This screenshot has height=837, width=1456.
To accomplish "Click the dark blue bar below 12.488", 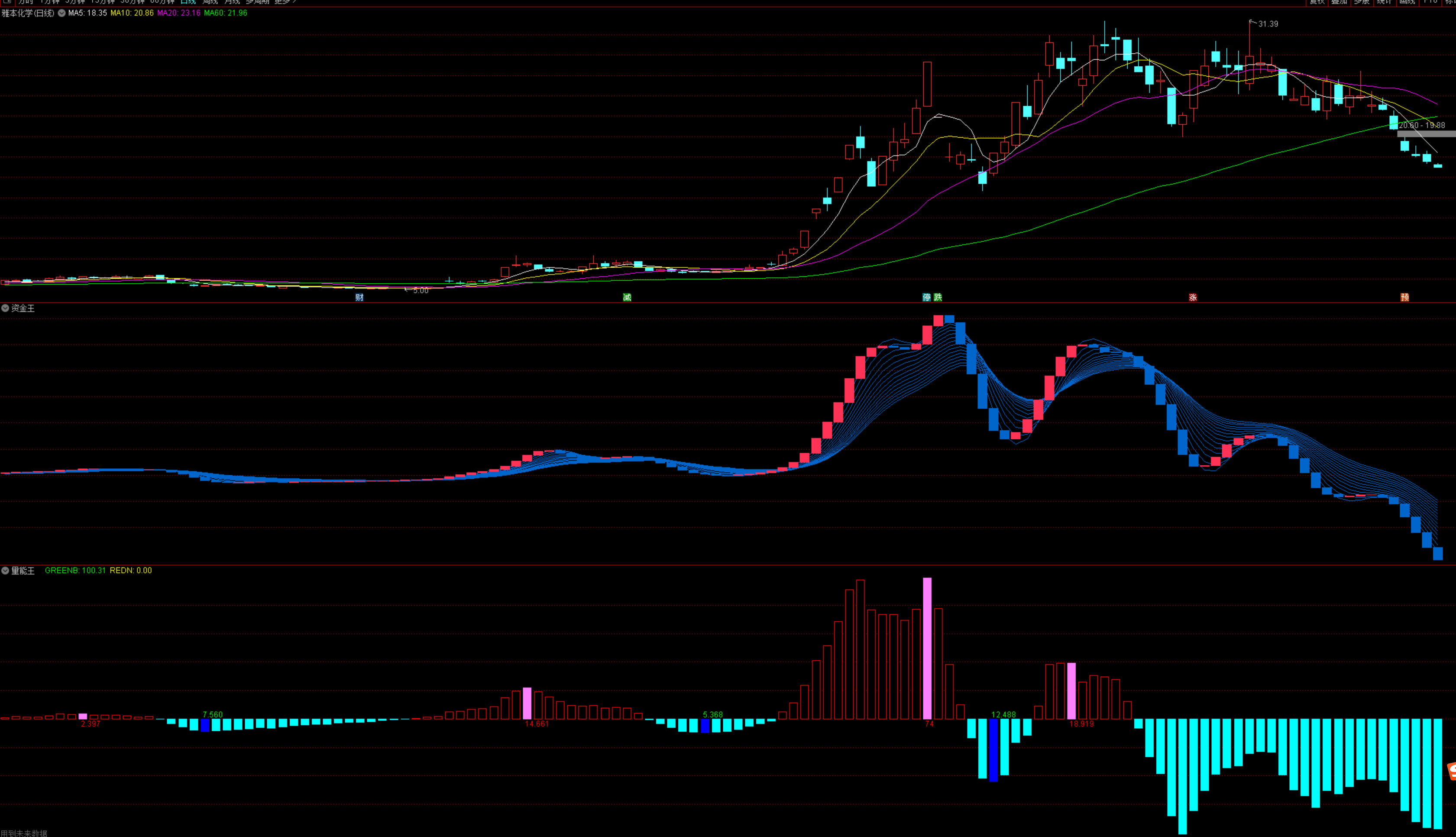I will 993,749.
